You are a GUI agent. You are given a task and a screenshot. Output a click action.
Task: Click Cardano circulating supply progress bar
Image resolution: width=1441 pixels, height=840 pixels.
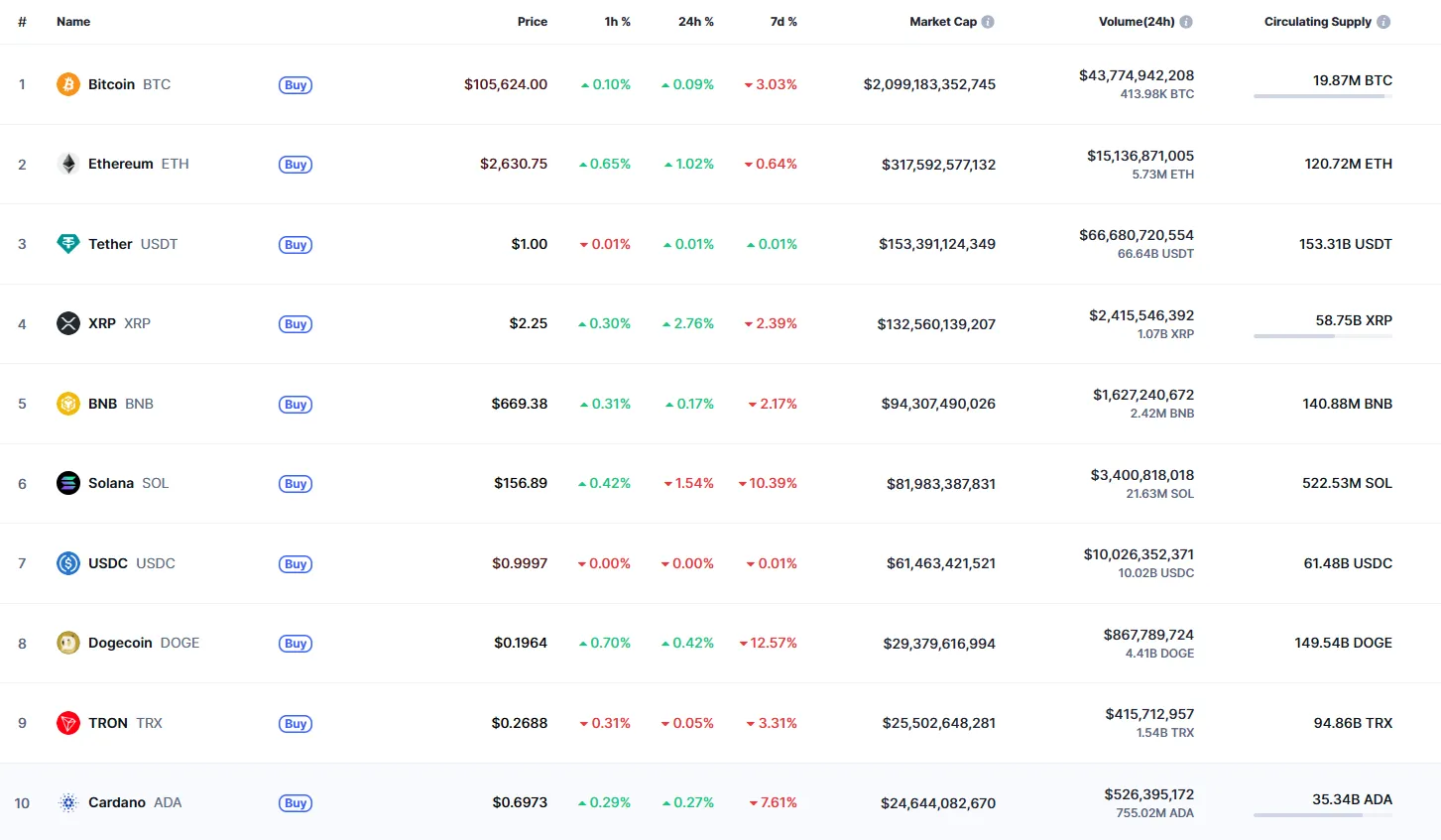(x=1323, y=815)
